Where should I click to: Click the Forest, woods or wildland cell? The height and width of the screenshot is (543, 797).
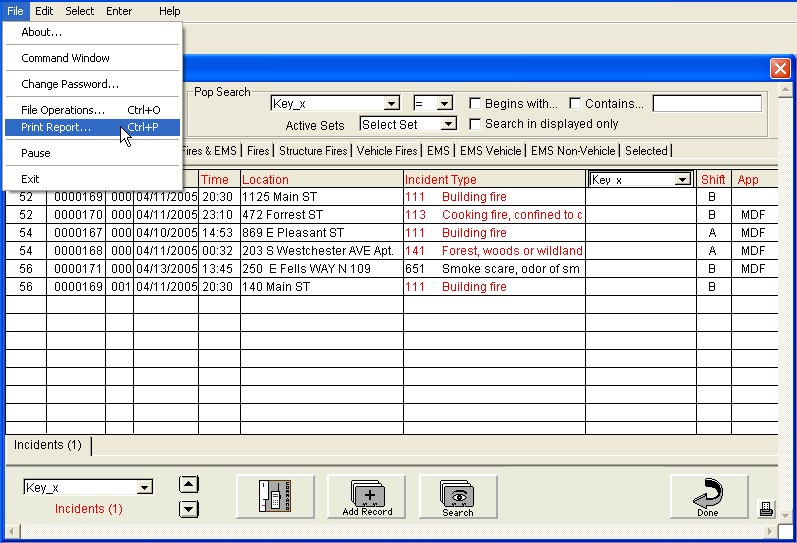pyautogui.click(x=494, y=251)
